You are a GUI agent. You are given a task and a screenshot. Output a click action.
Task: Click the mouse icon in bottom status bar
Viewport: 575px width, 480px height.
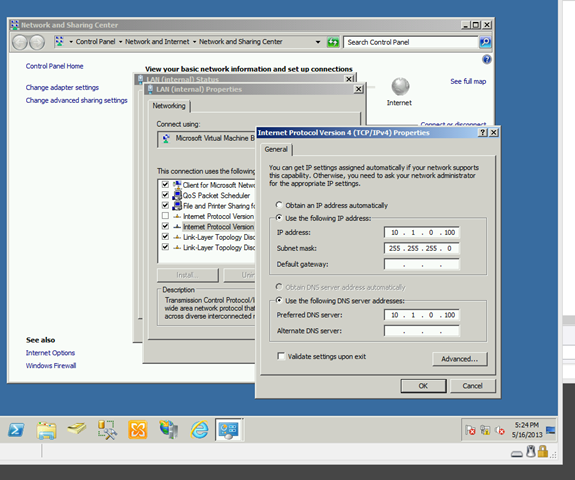pyautogui.click(x=531, y=451)
